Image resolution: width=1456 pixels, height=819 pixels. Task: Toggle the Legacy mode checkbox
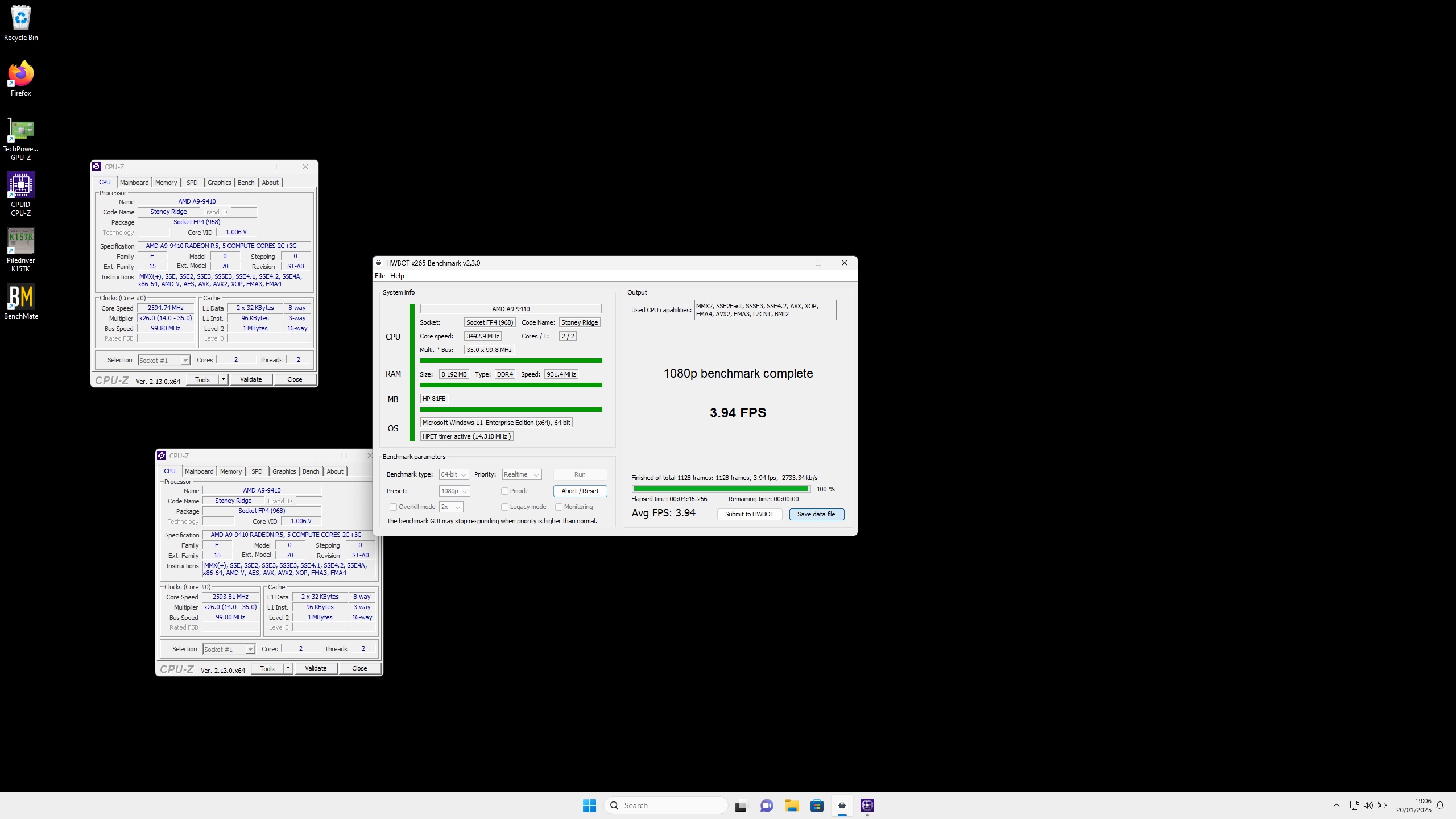coord(504,507)
